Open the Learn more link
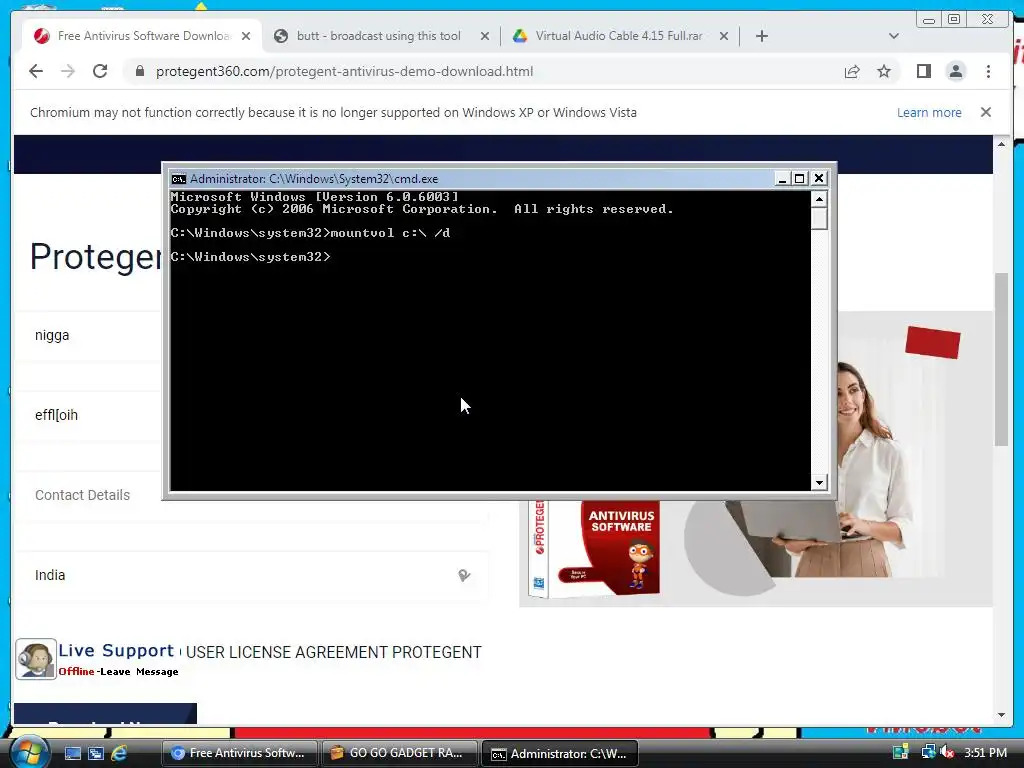This screenshot has width=1024, height=768. [x=929, y=112]
